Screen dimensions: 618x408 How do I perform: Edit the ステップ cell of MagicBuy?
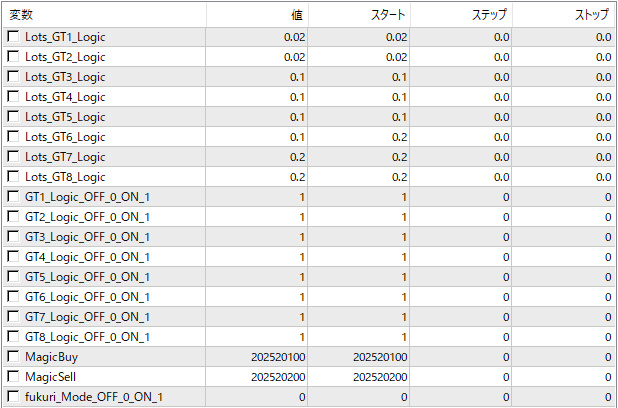tap(461, 357)
